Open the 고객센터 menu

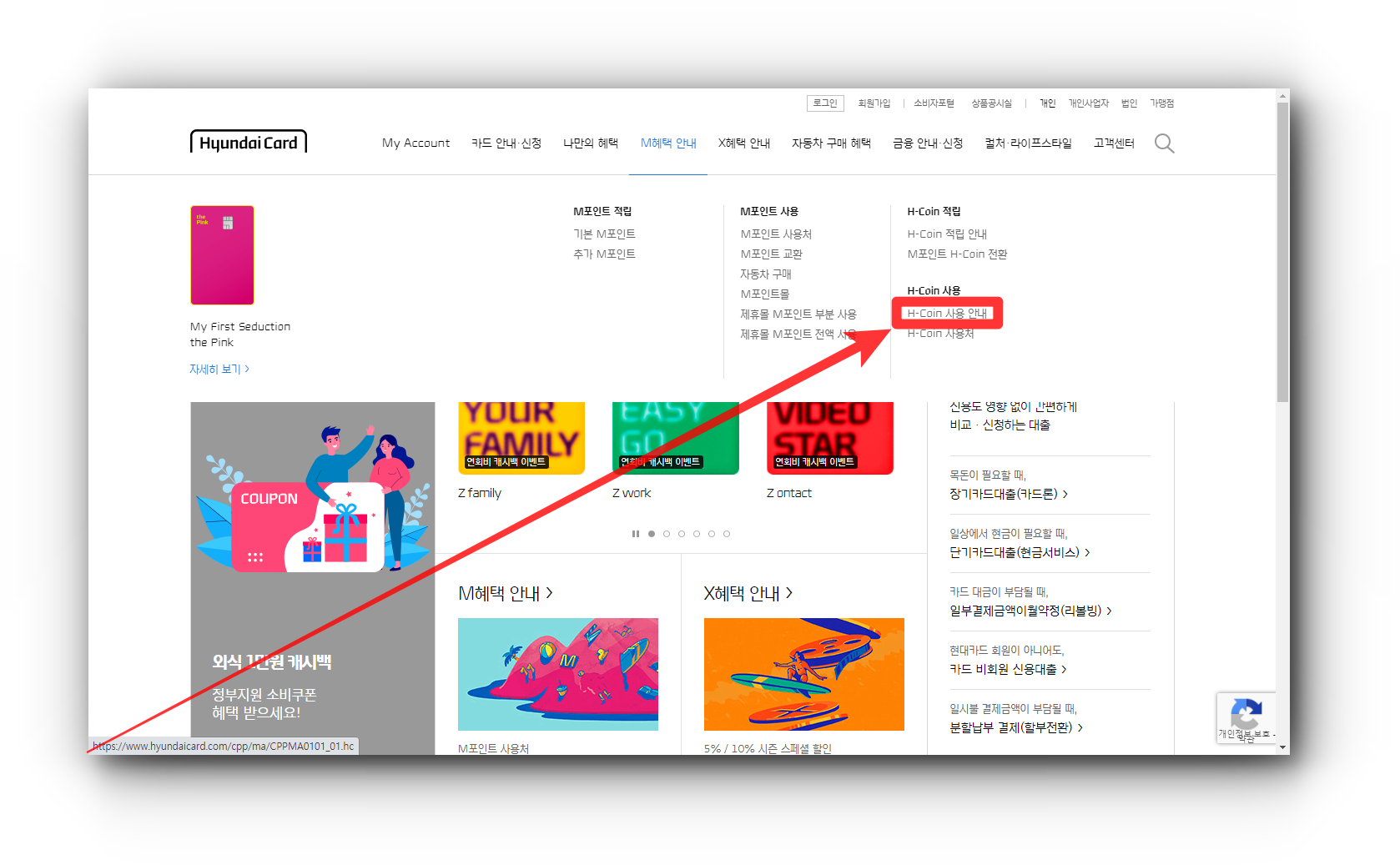point(1114,143)
